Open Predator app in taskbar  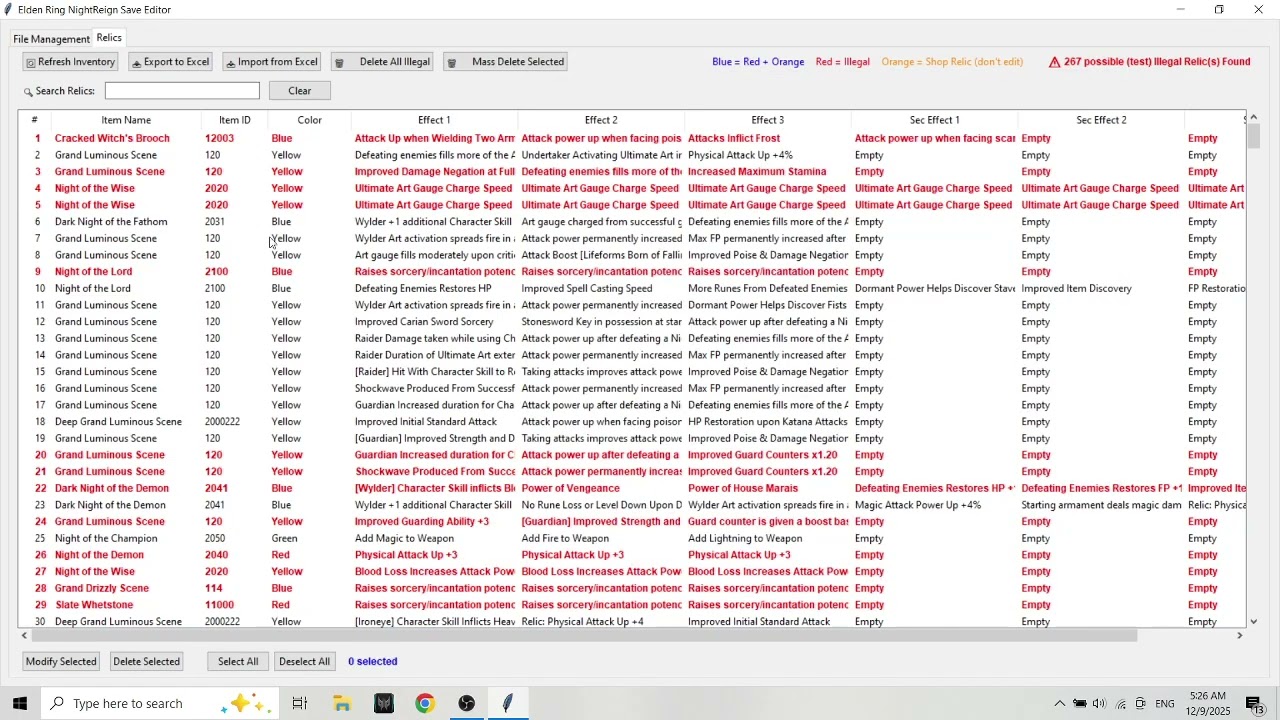pos(384,704)
